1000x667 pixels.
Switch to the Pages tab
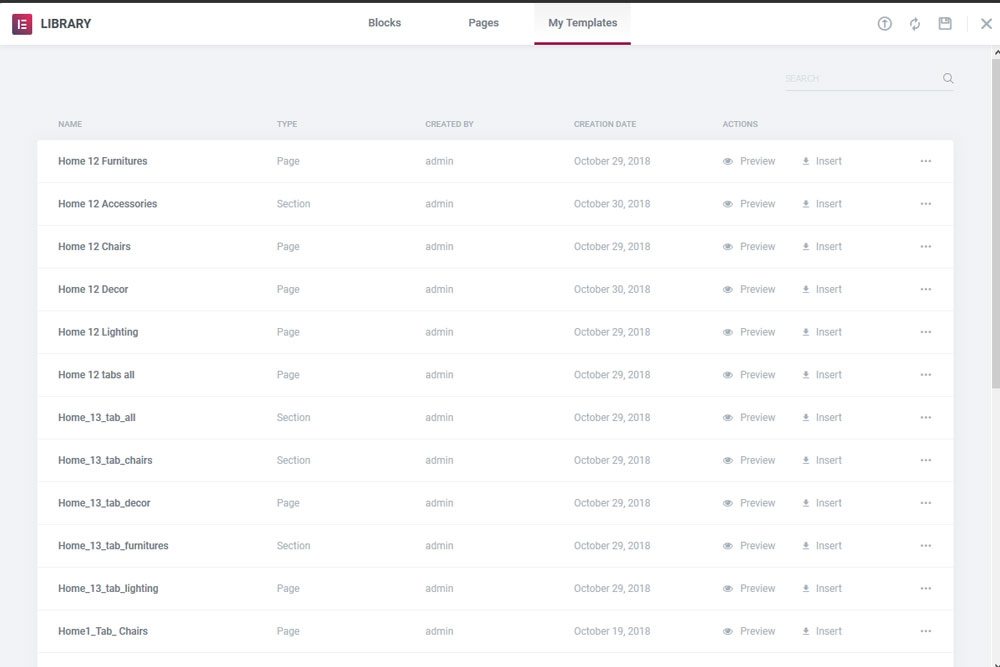483,23
